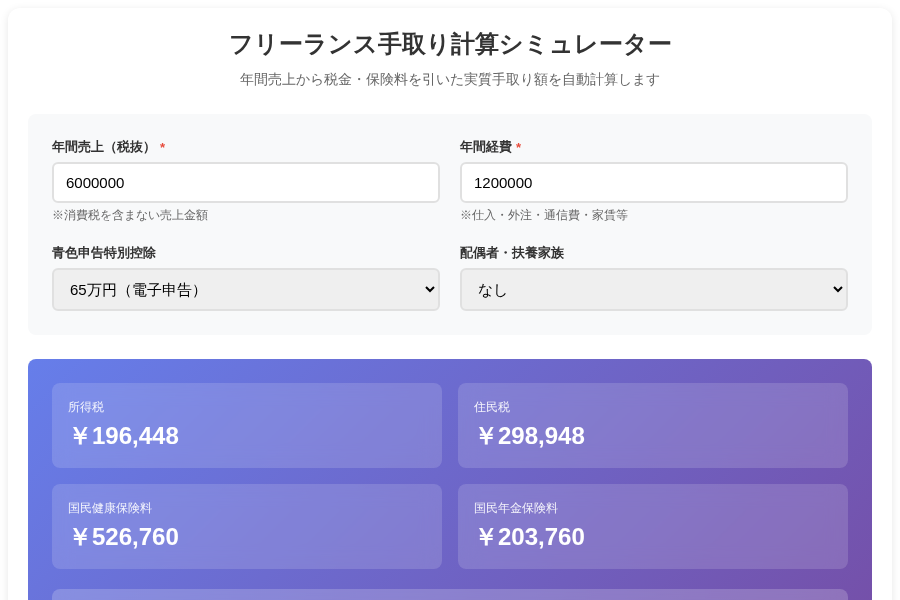Expand the 配偶者・扶養家族 dropdown

click(653, 290)
